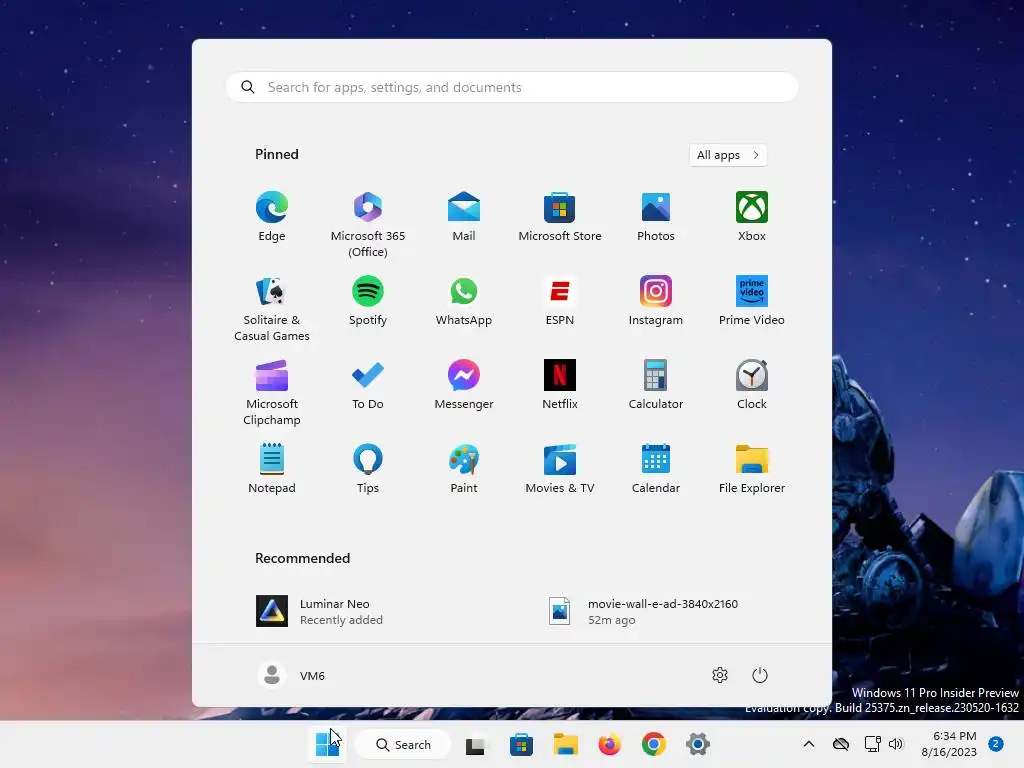The image size is (1024, 768).
Task: Click the OneDrive cloud tray icon
Action: [841, 744]
